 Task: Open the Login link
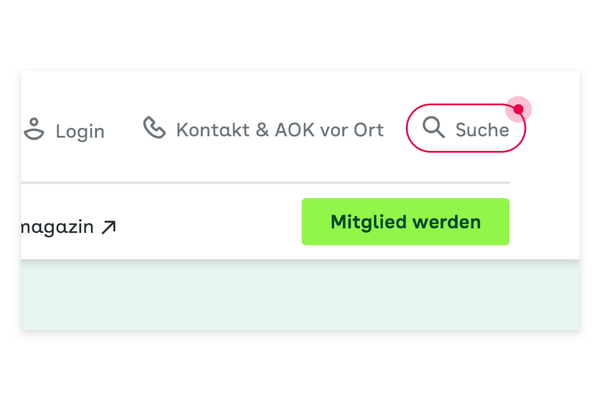(x=64, y=130)
